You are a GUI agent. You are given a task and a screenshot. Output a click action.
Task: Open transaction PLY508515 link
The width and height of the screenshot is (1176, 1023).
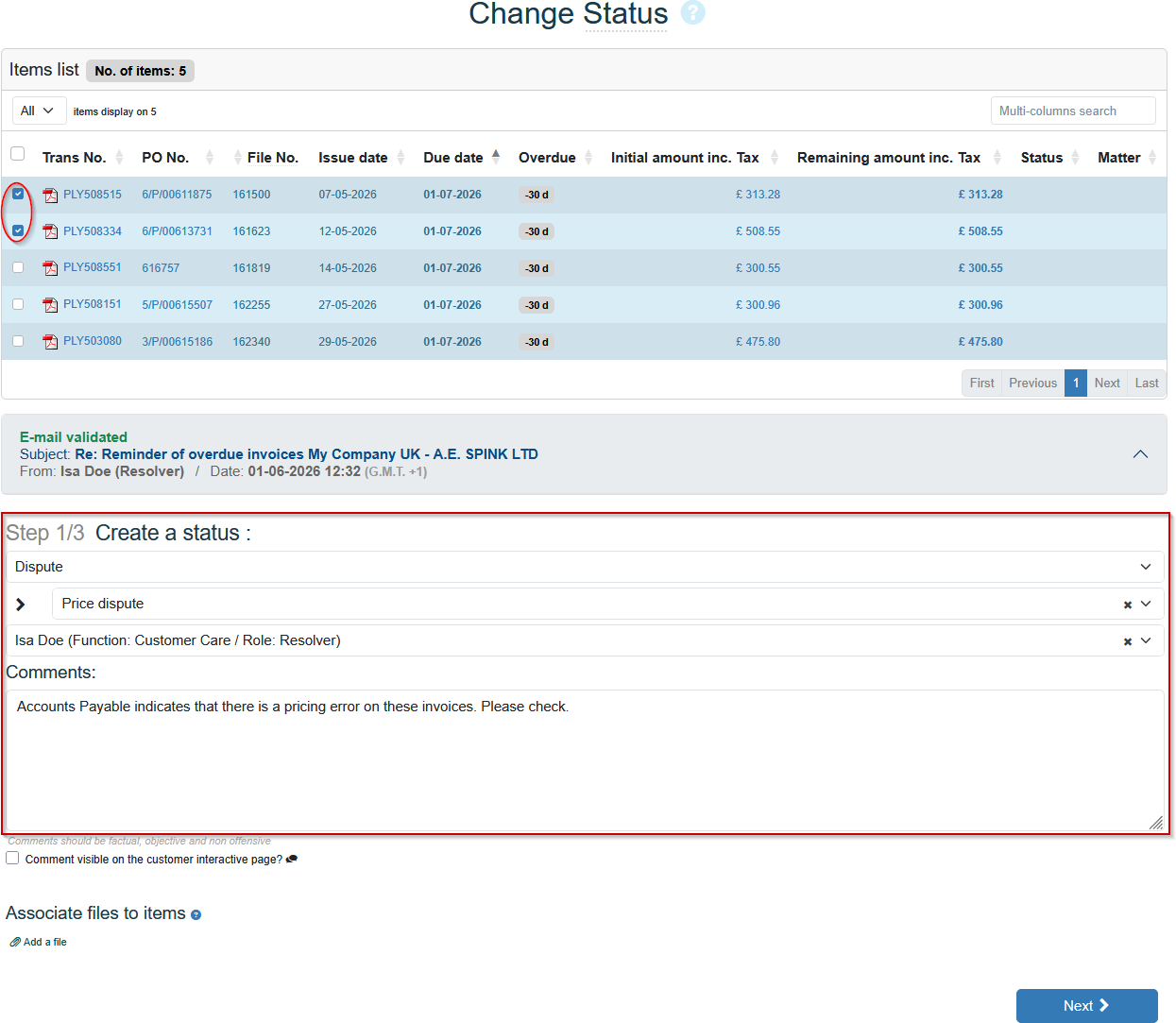pos(93,195)
